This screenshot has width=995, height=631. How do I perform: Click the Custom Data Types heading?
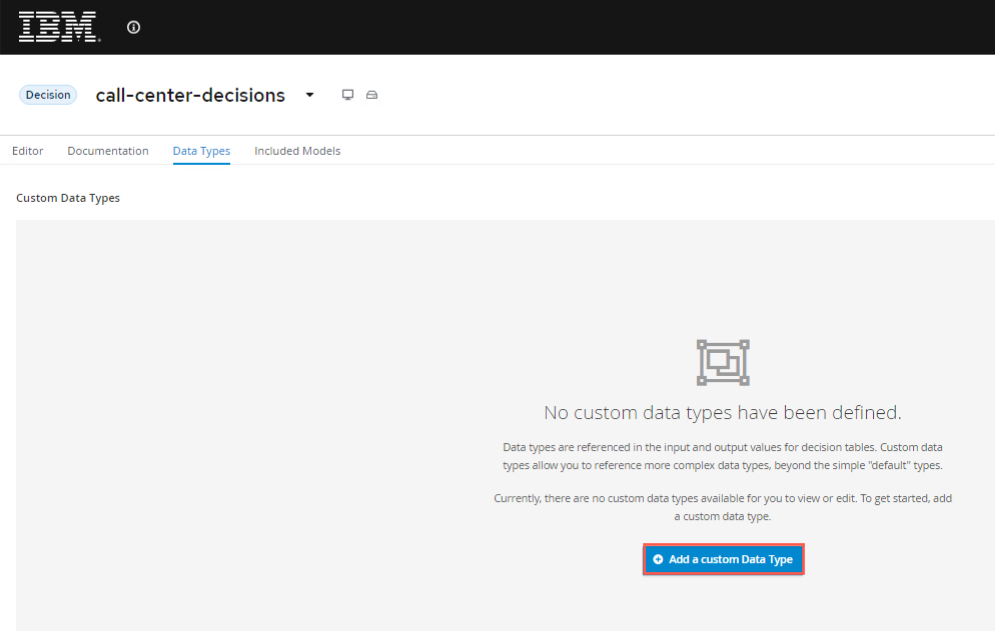[x=68, y=198]
